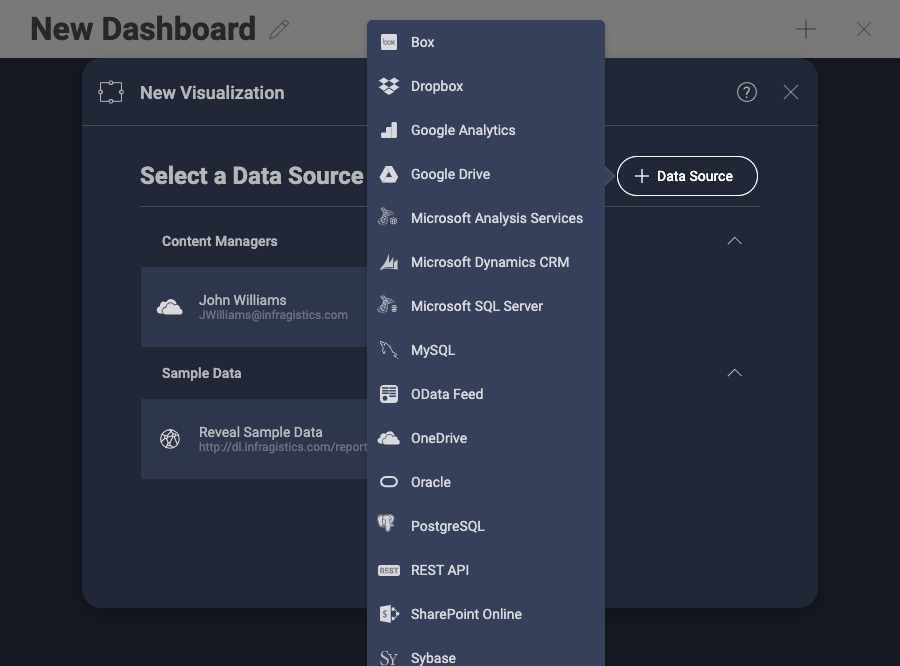Choose Microsoft SQL Server data source
Screen dimensions: 900x666
[x=486, y=306]
